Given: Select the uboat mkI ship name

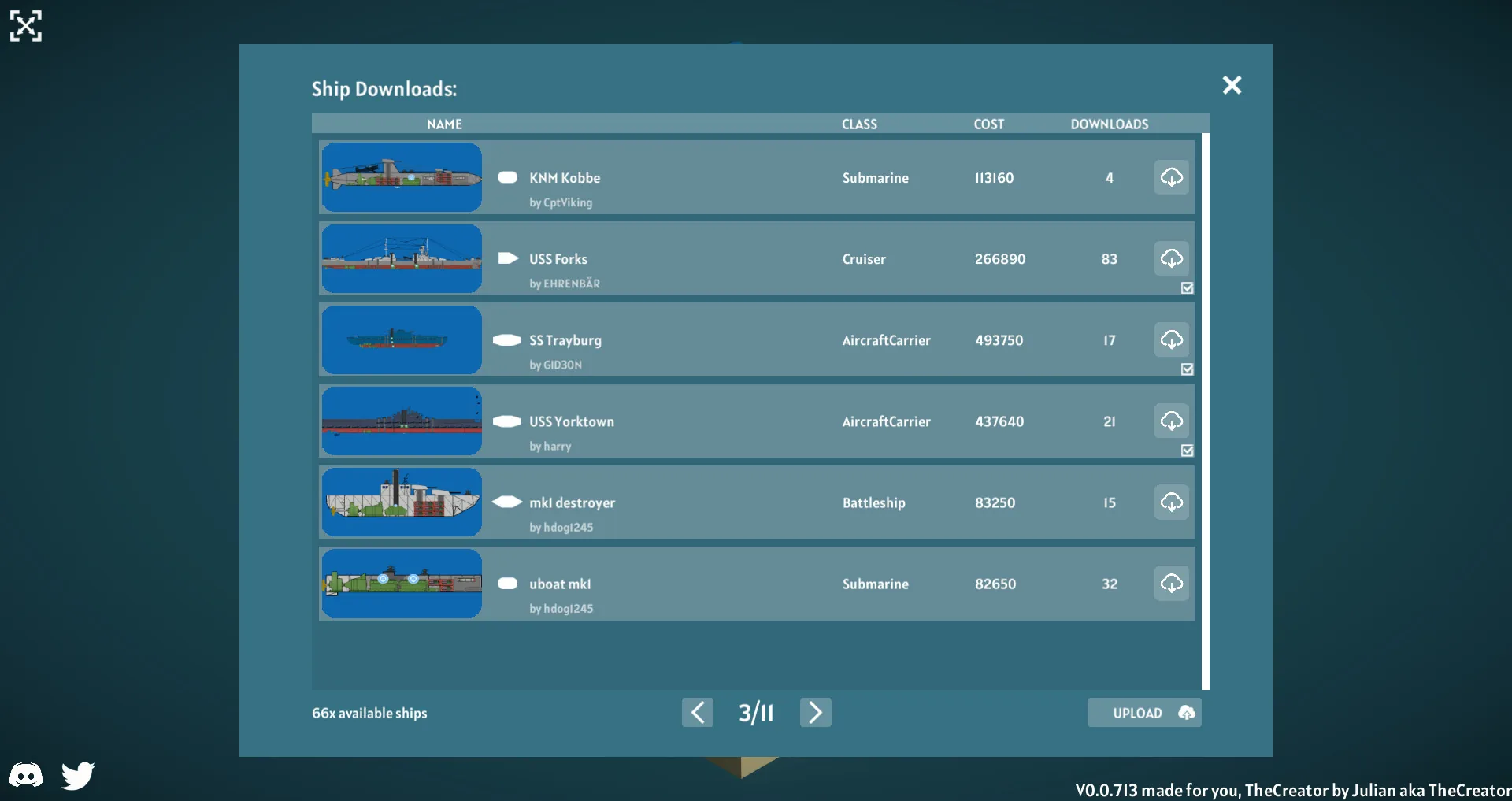Looking at the screenshot, I should coord(560,584).
